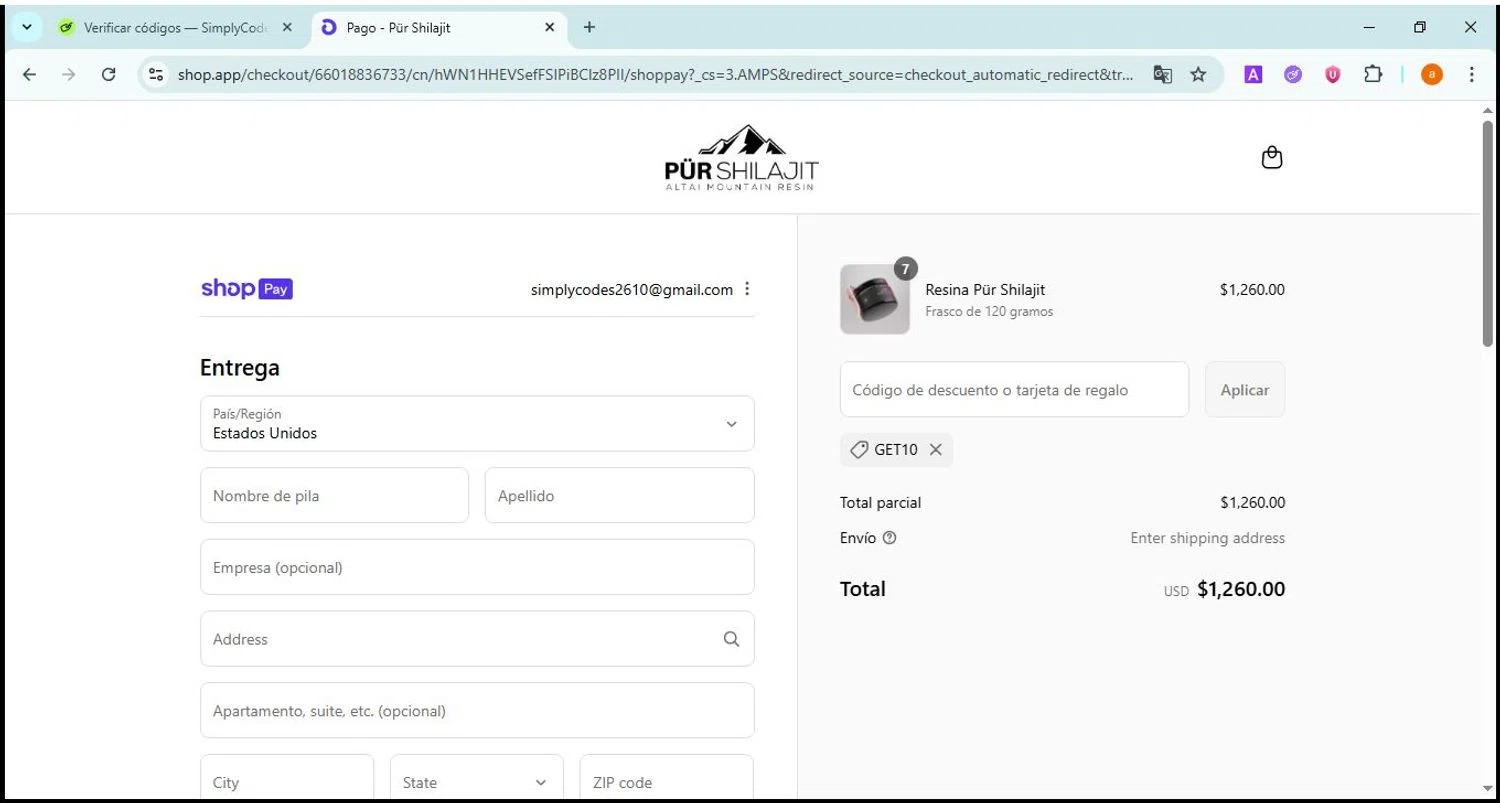
Task: Open a new browser tab
Action: (x=589, y=27)
